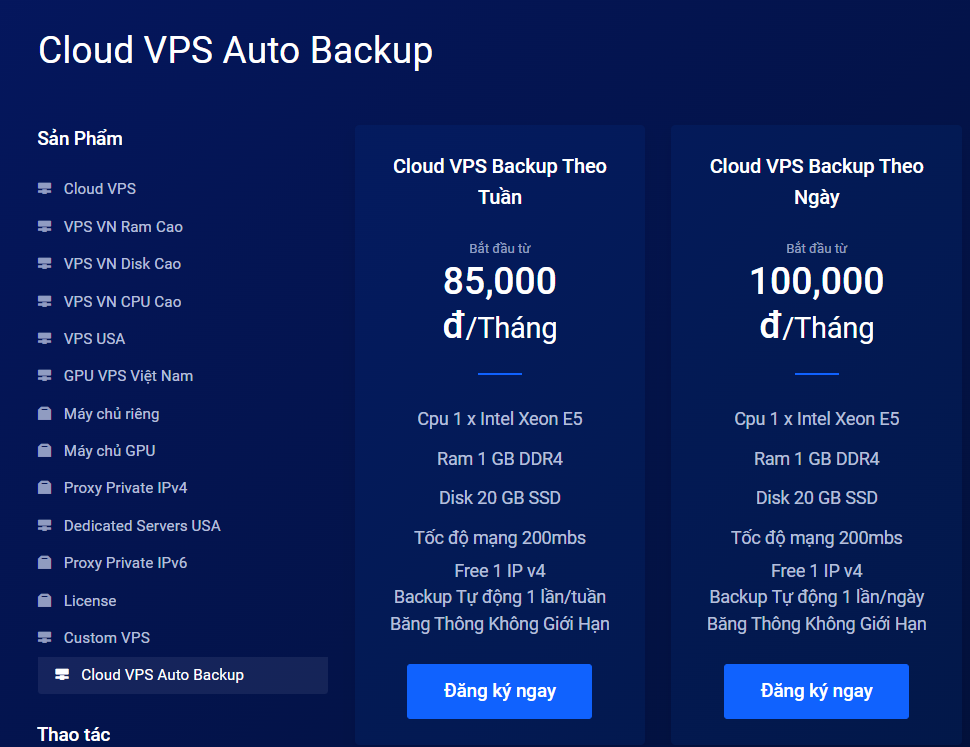The height and width of the screenshot is (747, 970).
Task: Open the Proxy Private IPv6 category
Action: pos(126,563)
